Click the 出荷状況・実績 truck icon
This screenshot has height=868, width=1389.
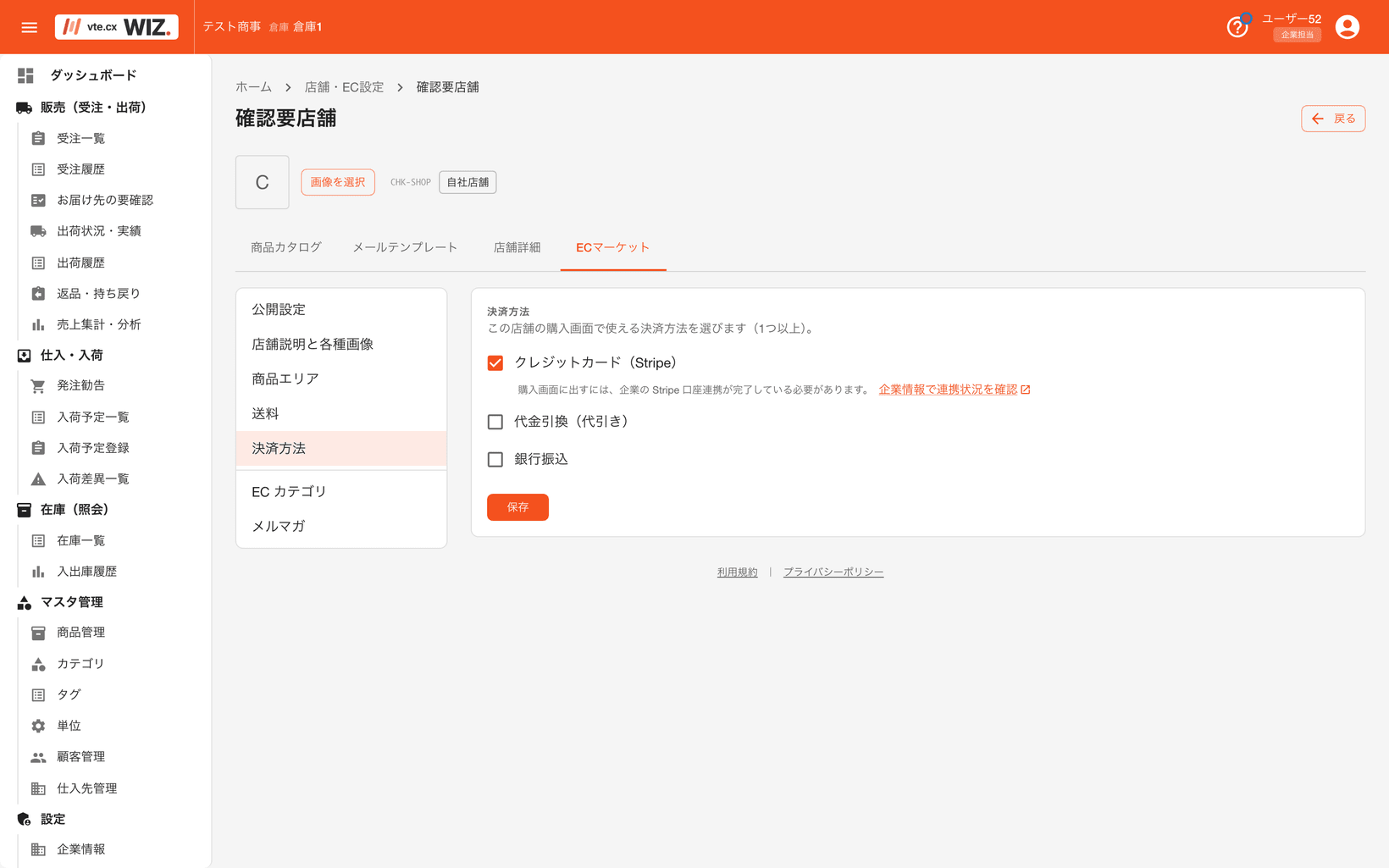pyautogui.click(x=38, y=231)
